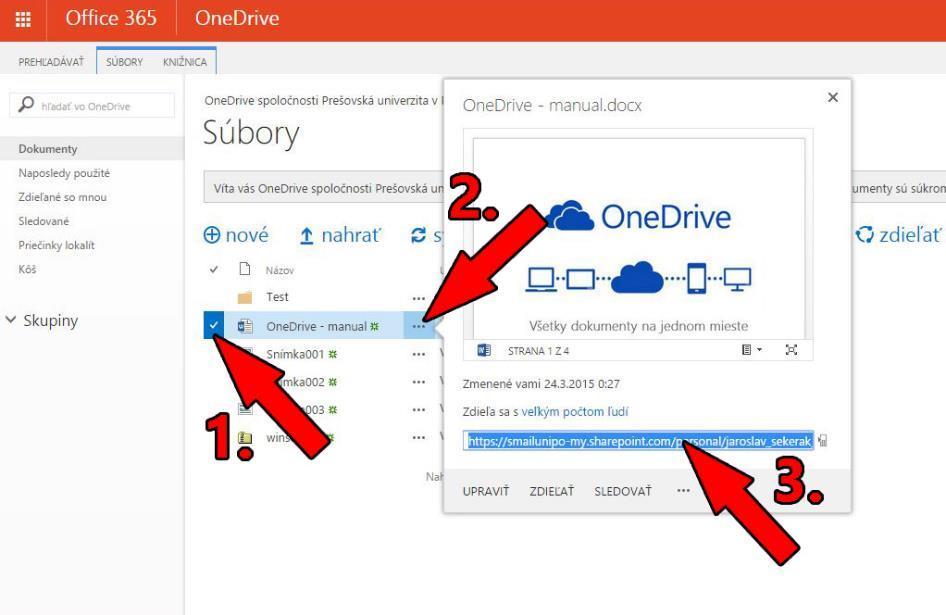Click the sharing URL text field
This screenshot has height=615, width=946.
(x=639, y=441)
